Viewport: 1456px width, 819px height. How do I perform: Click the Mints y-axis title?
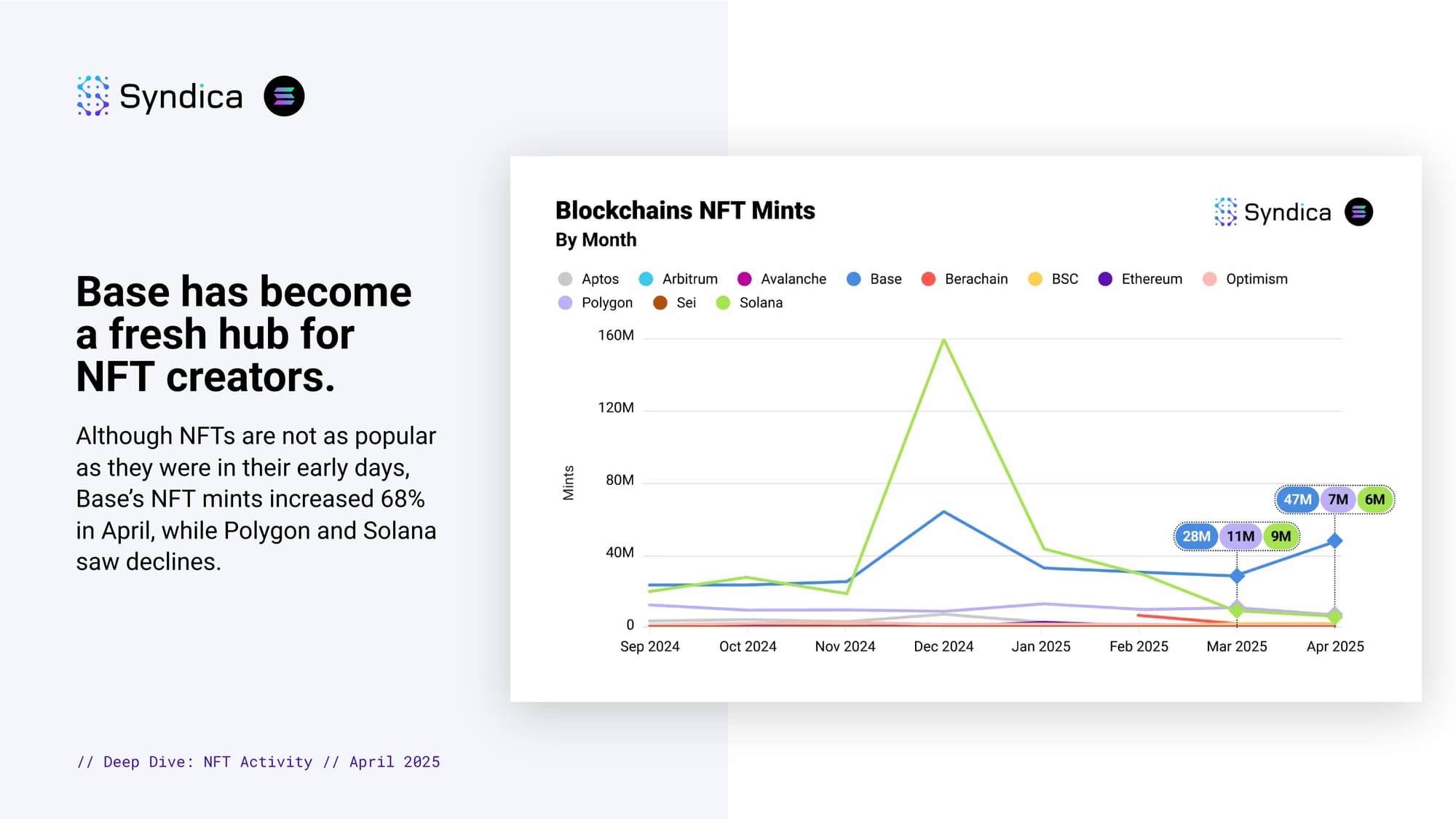(x=569, y=483)
